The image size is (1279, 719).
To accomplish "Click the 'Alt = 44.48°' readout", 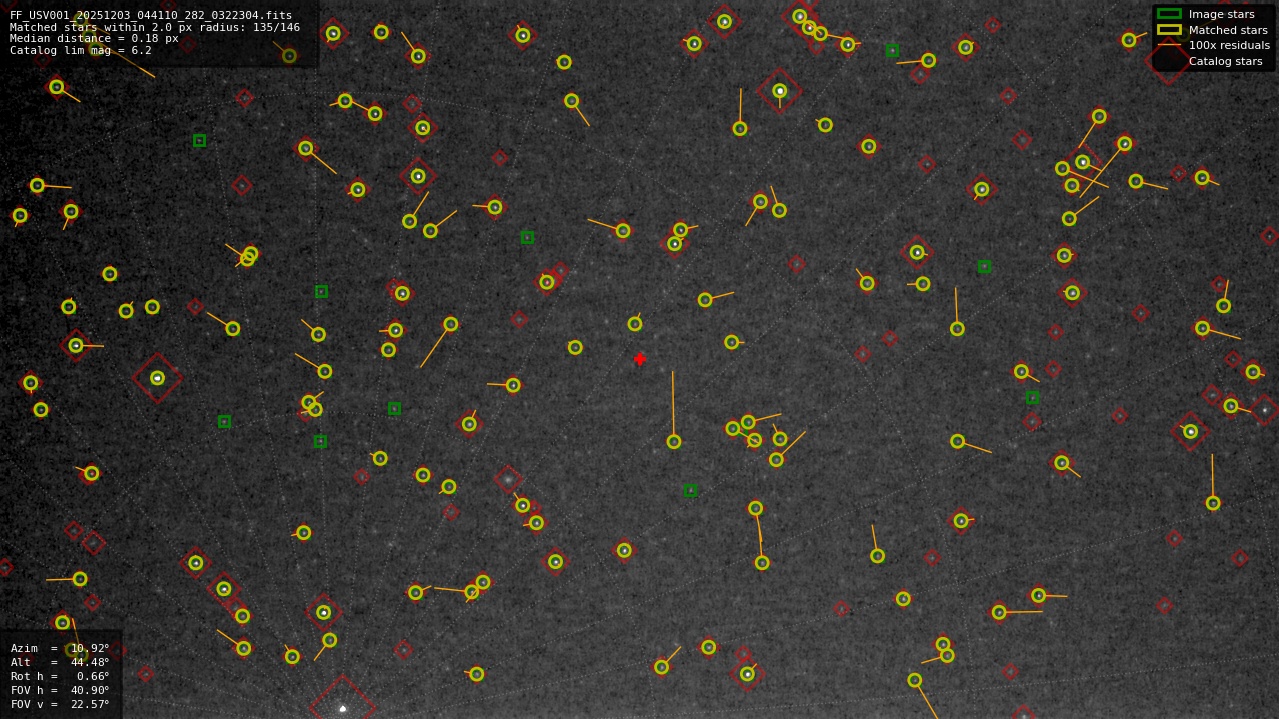I will coord(60,662).
